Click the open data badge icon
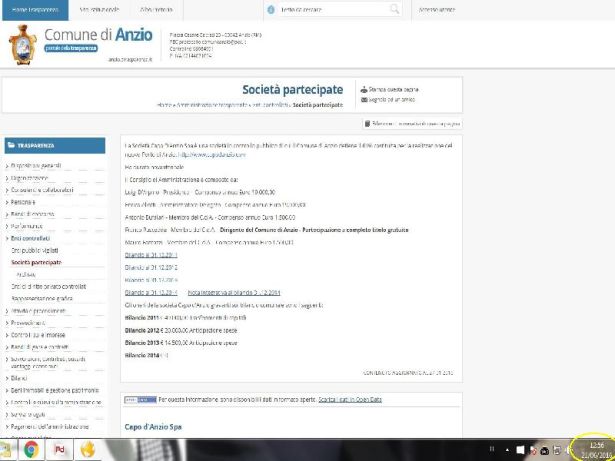Screen dimensions: 615x461 point(140,400)
